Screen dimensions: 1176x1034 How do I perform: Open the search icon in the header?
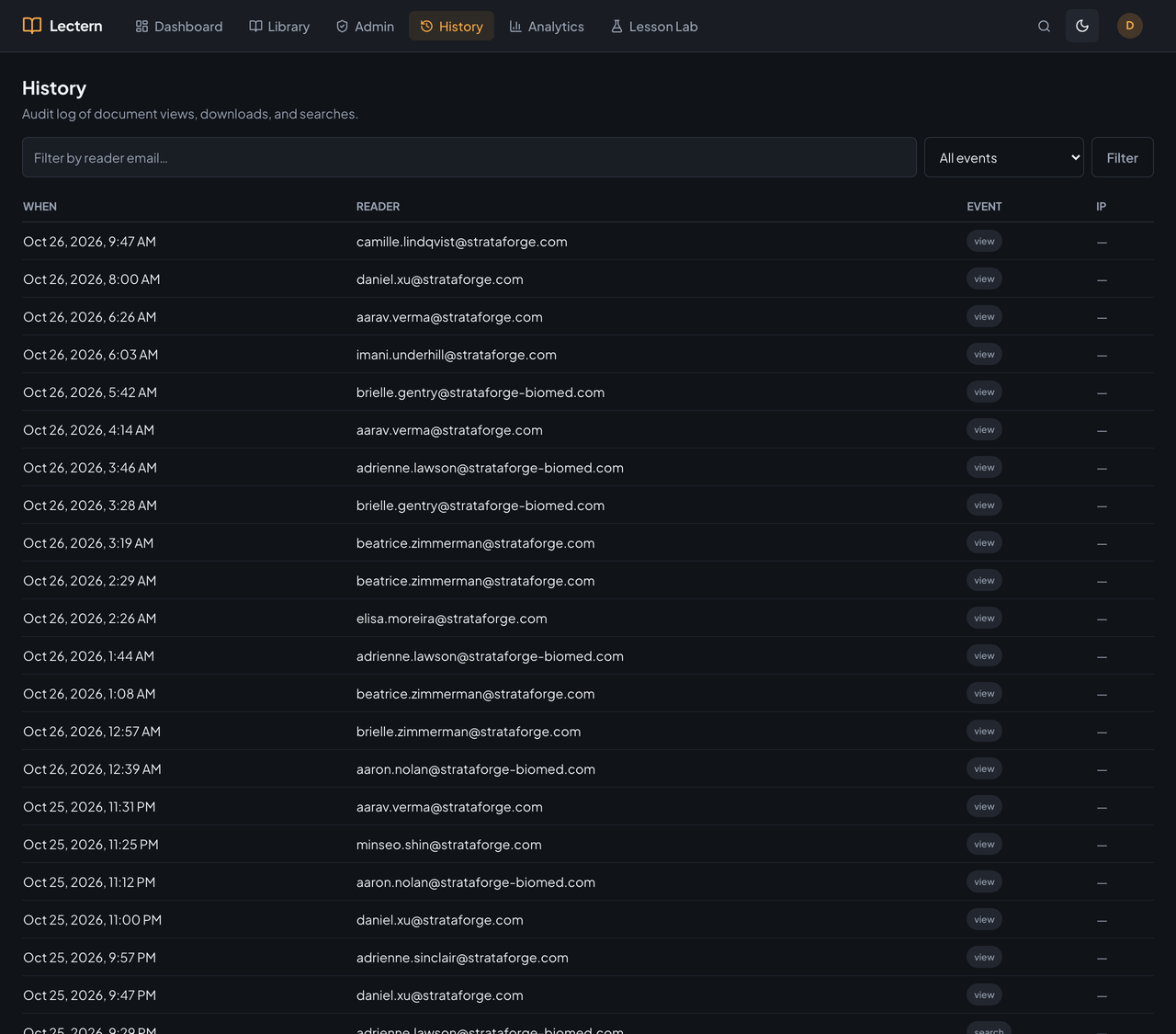coord(1044,27)
